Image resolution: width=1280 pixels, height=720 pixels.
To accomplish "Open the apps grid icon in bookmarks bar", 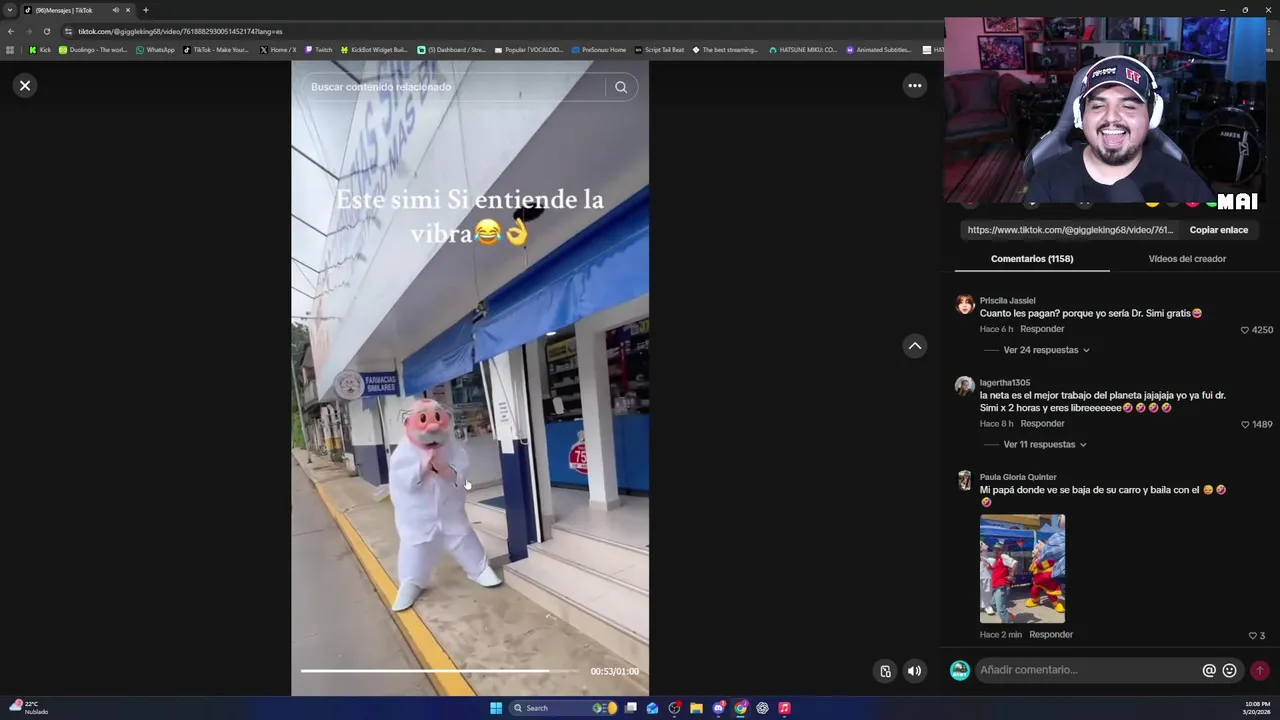I will [10, 50].
